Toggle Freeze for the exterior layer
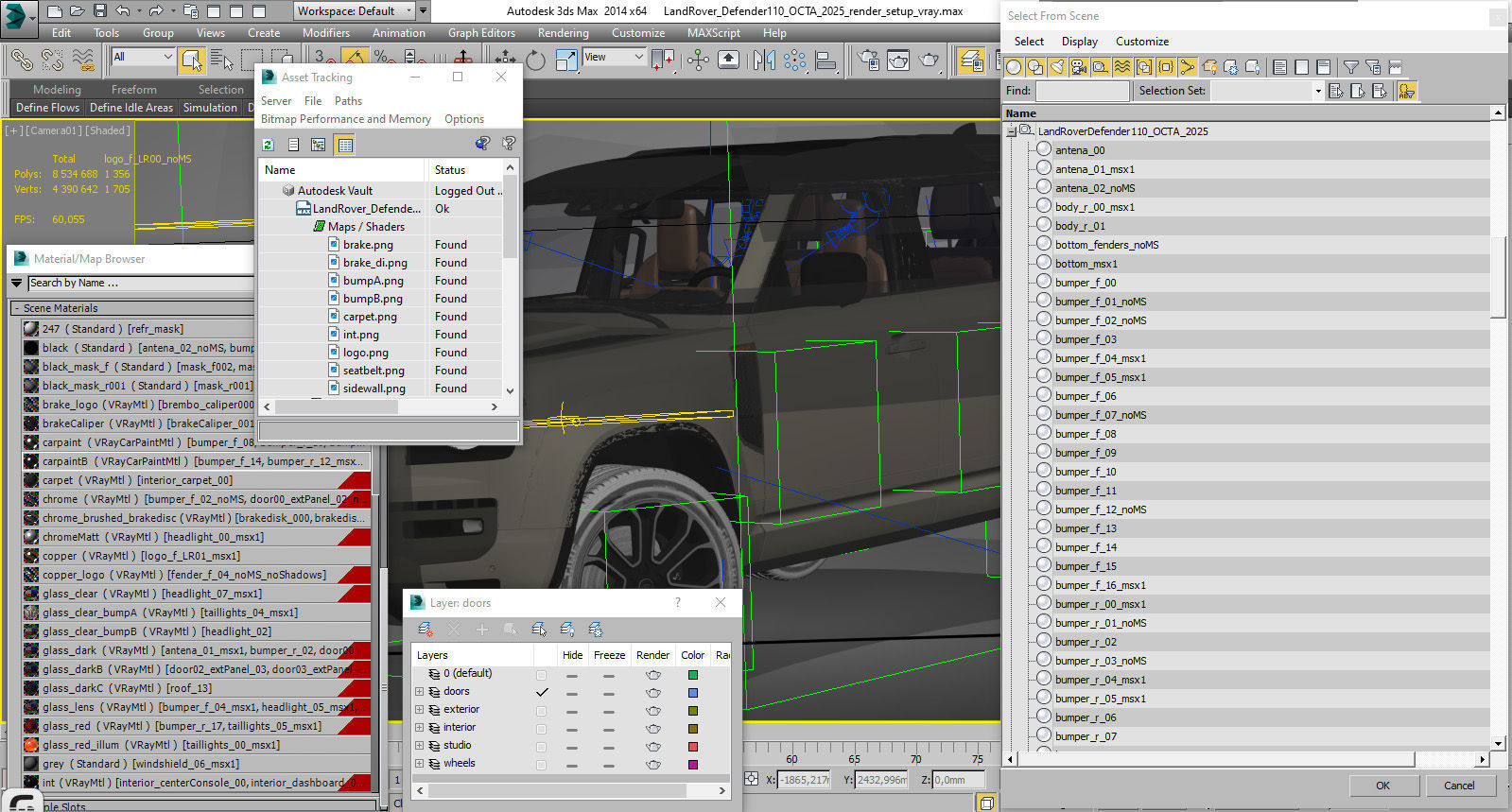Screen dimensions: 1512x812 609,711
